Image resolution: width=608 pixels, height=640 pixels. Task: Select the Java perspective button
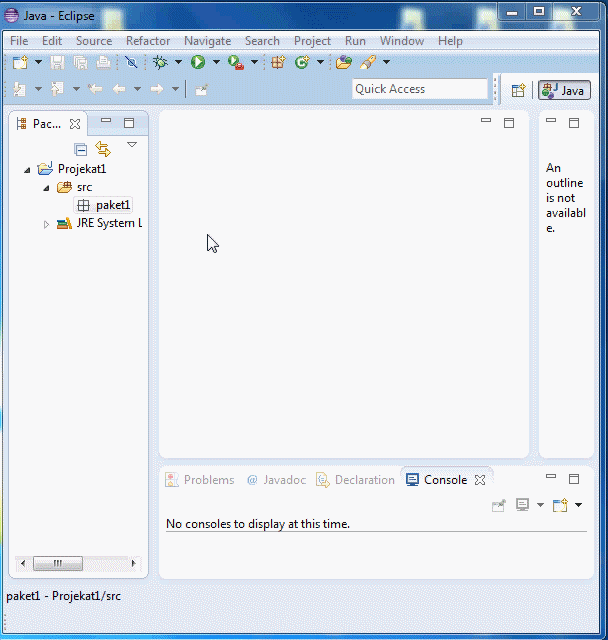[564, 90]
